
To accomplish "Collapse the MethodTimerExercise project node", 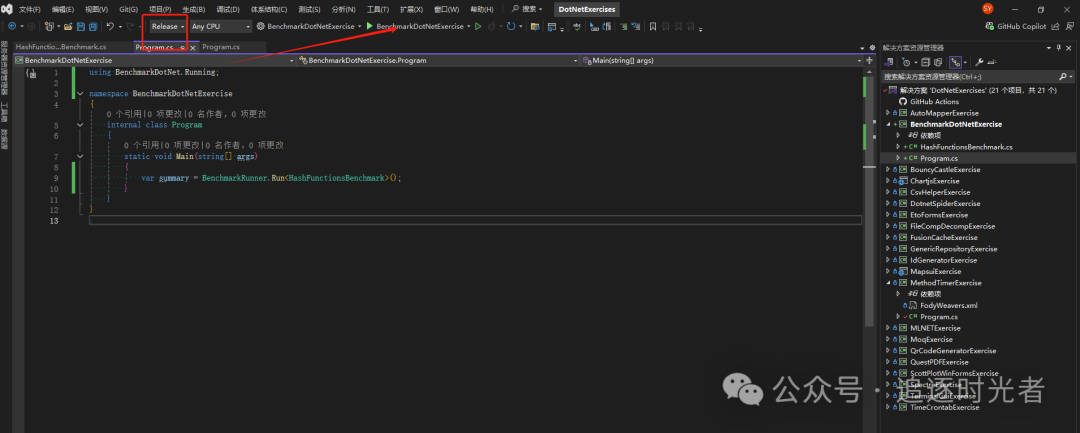I will pyautogui.click(x=888, y=282).
